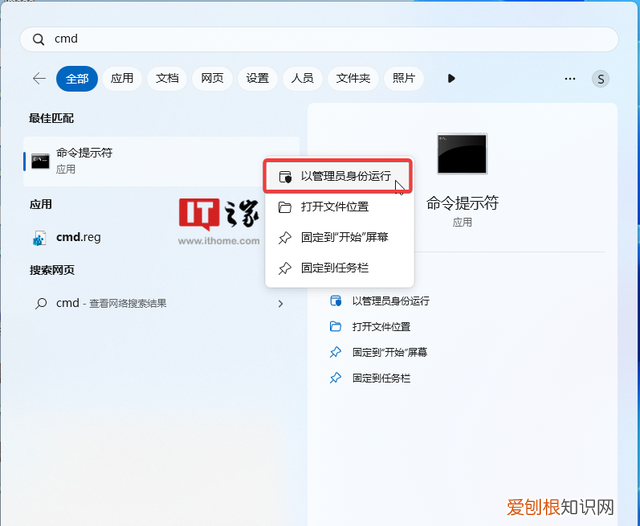Open the S user account avatar

pyautogui.click(x=600, y=79)
